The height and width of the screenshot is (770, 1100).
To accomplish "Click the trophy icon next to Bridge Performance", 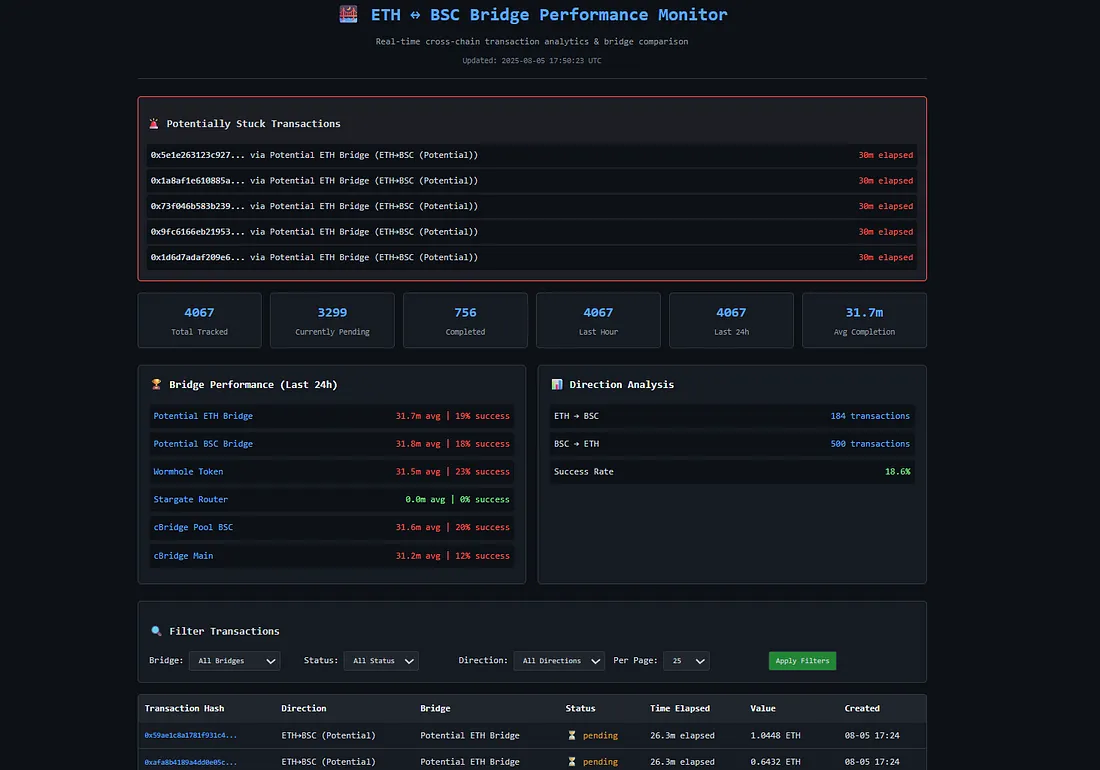I will [x=156, y=385].
